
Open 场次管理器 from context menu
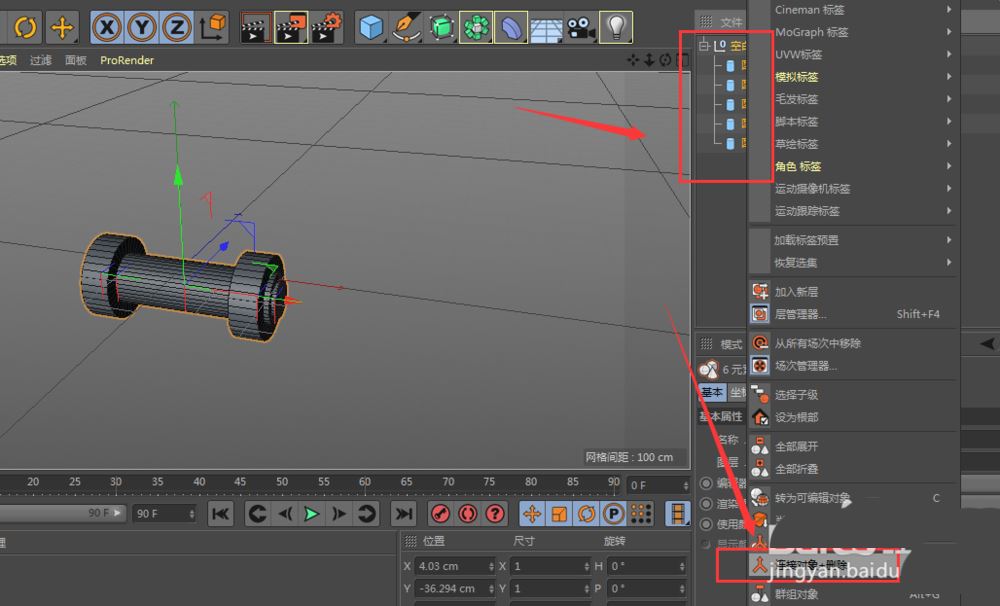855,366
